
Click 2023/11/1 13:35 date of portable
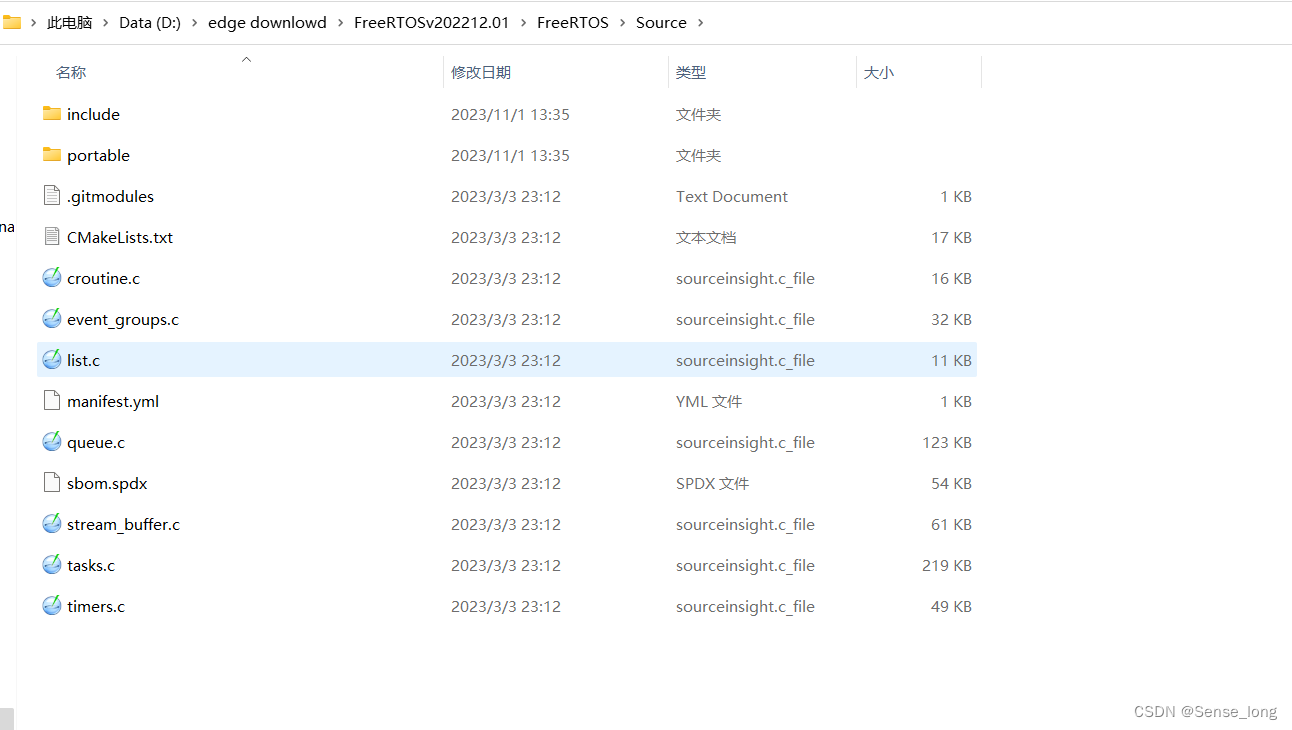point(510,155)
